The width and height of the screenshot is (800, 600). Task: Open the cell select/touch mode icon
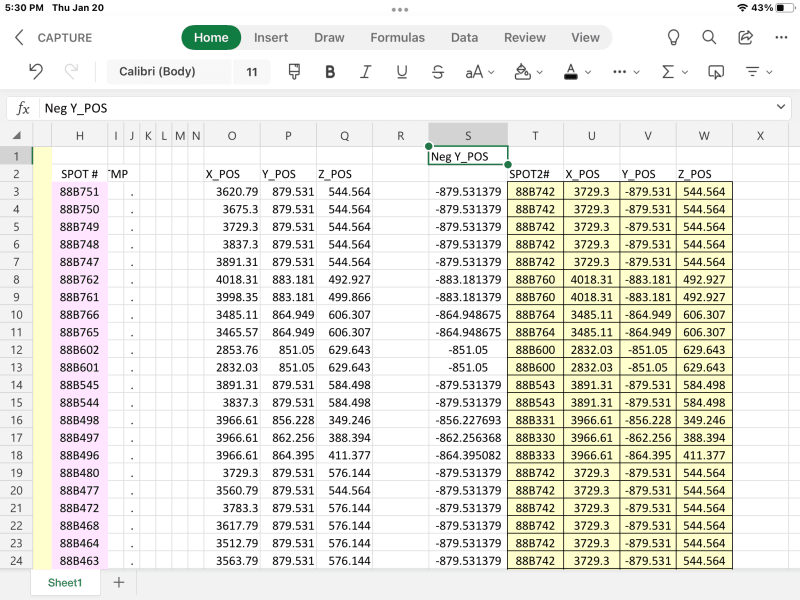pos(716,72)
